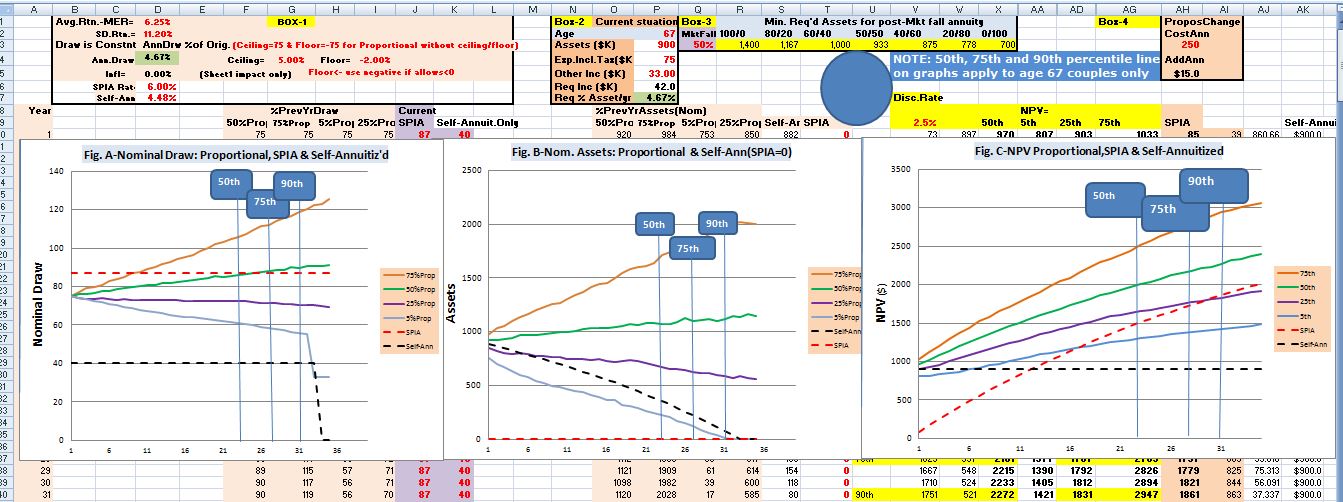Screen dimensions: 1343x502
Task: Select the 75th callout in Fig. B
Action: pyautogui.click(x=688, y=248)
